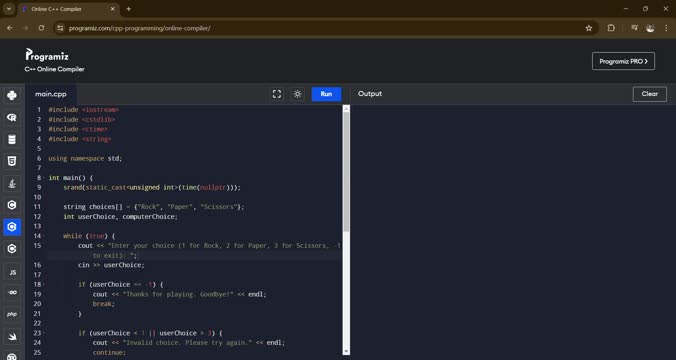Clear the output panel

[x=649, y=94]
